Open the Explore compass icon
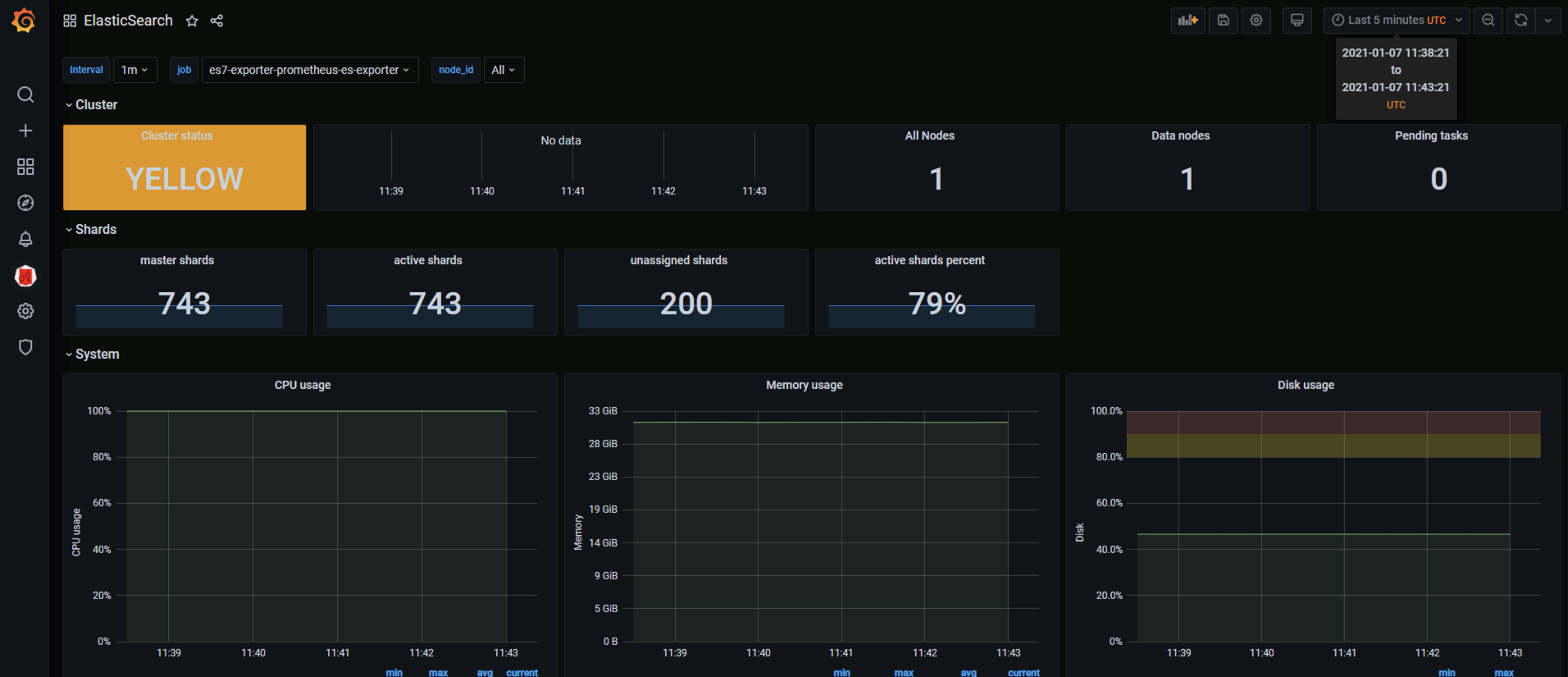Image resolution: width=1568 pixels, height=677 pixels. coord(25,203)
